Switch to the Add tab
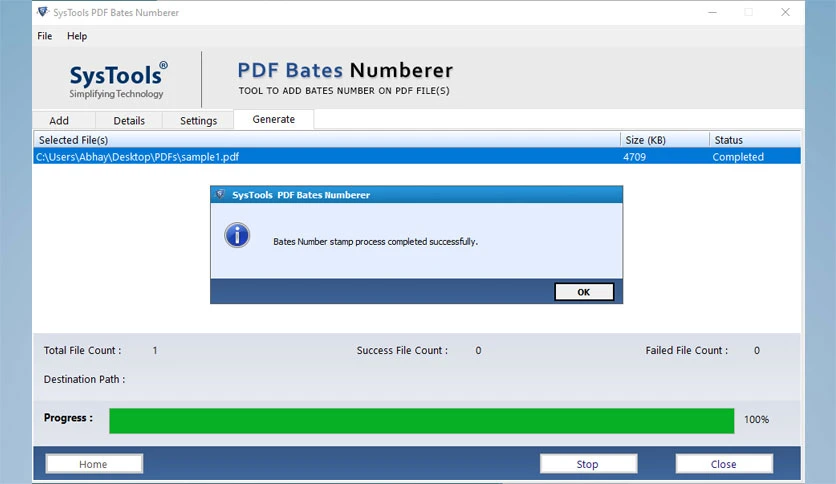 (59, 120)
